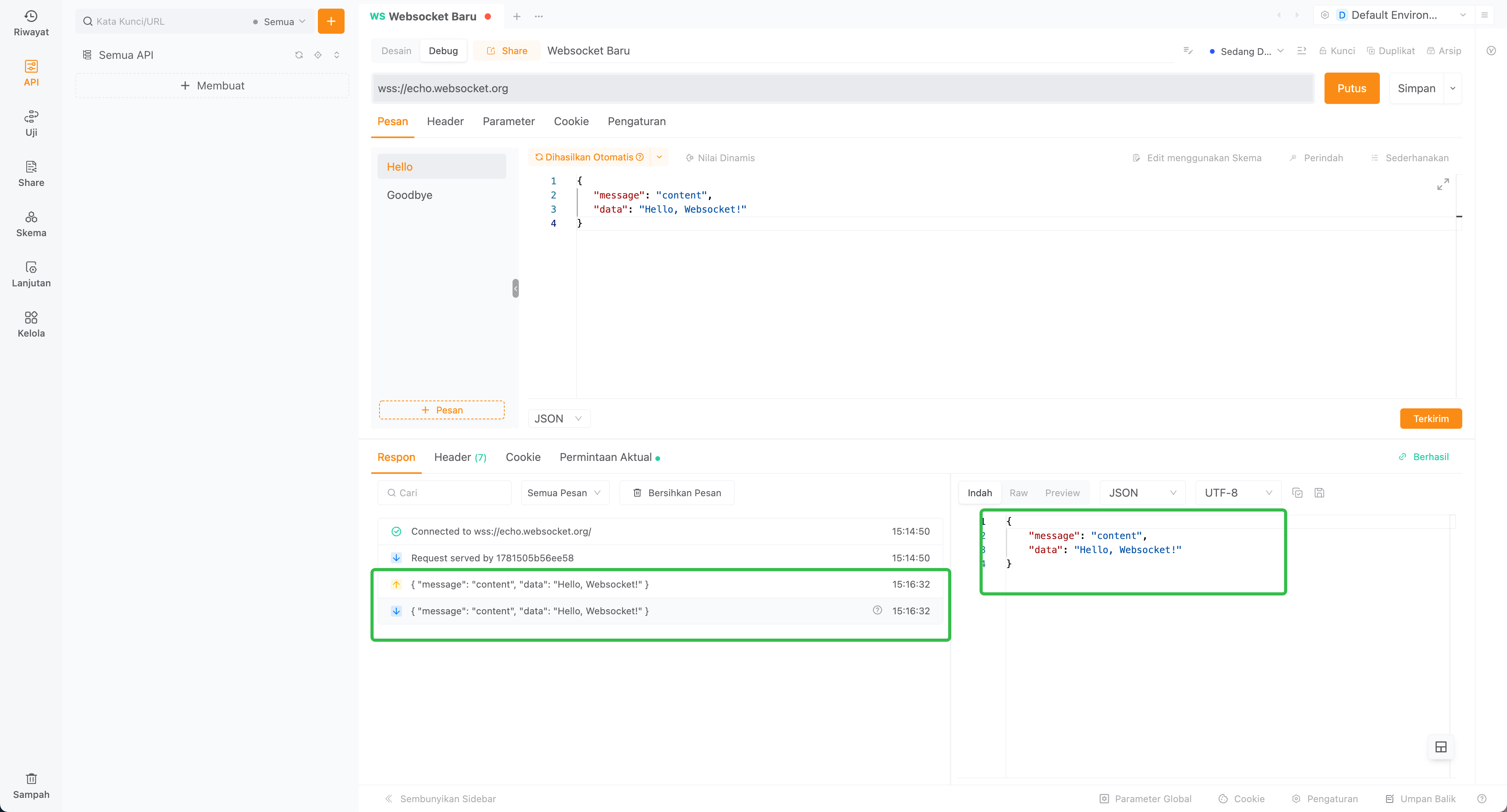Click the wss://echo.websocket.org URL field
This screenshot has height=812, width=1507.
pyautogui.click(x=843, y=88)
